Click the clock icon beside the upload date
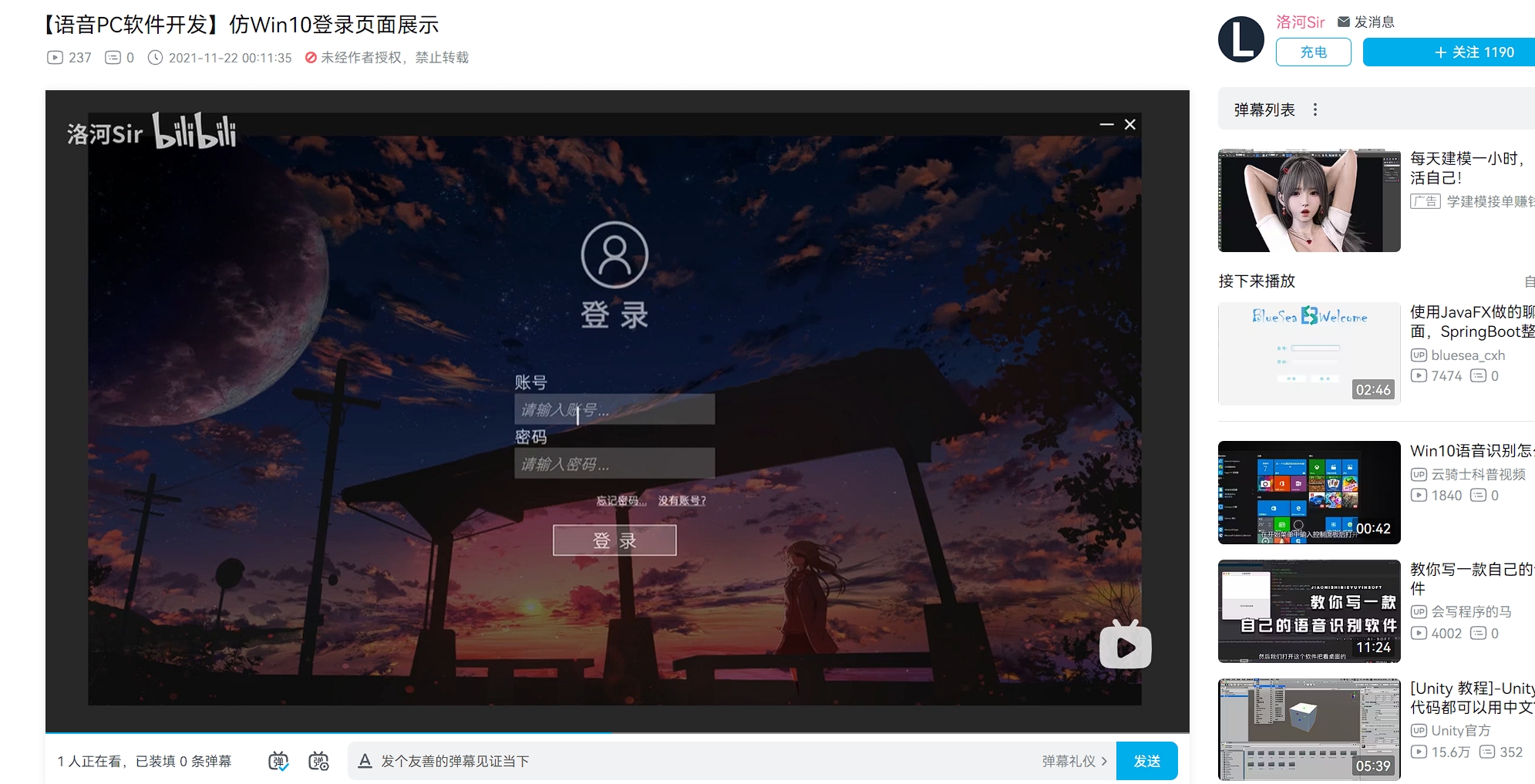Viewport: 1535px width, 784px height. coord(155,58)
